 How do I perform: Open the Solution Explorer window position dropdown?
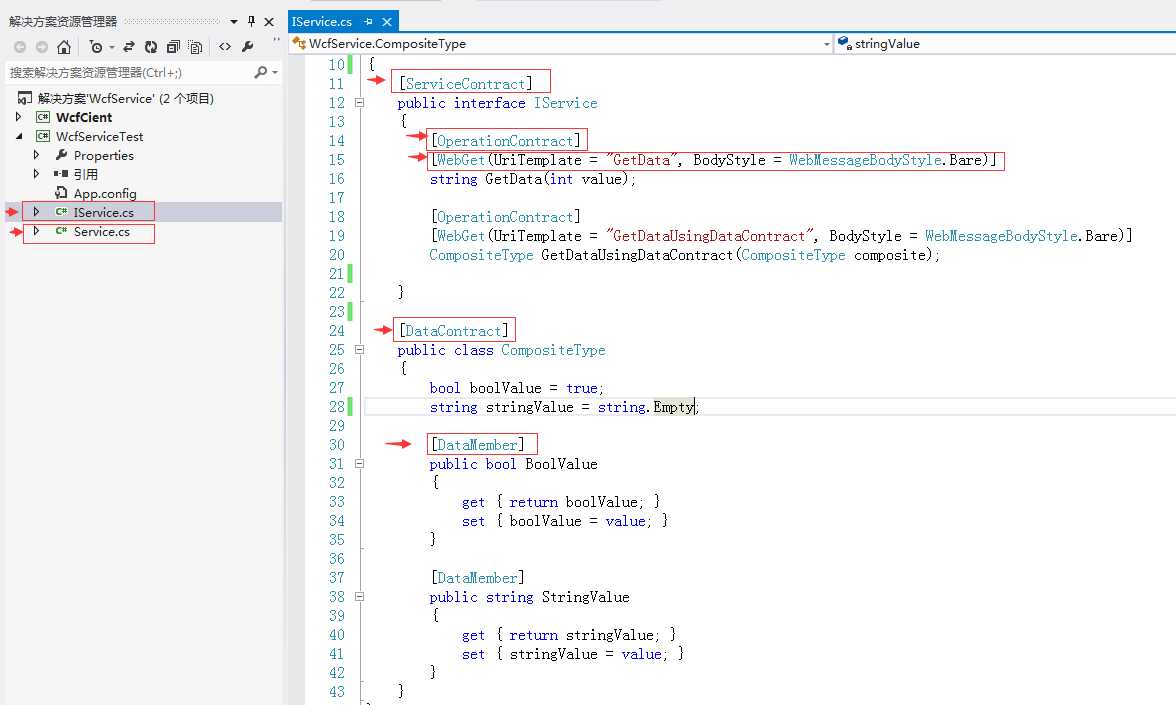point(234,22)
